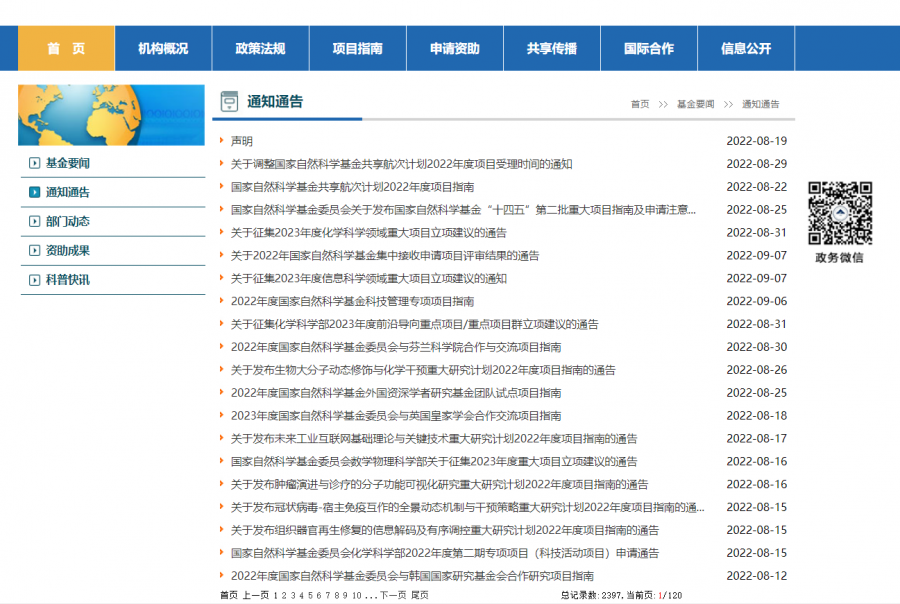The image size is (900, 604).
Task: Open the 申请资助 navigation menu
Action: coord(454,49)
